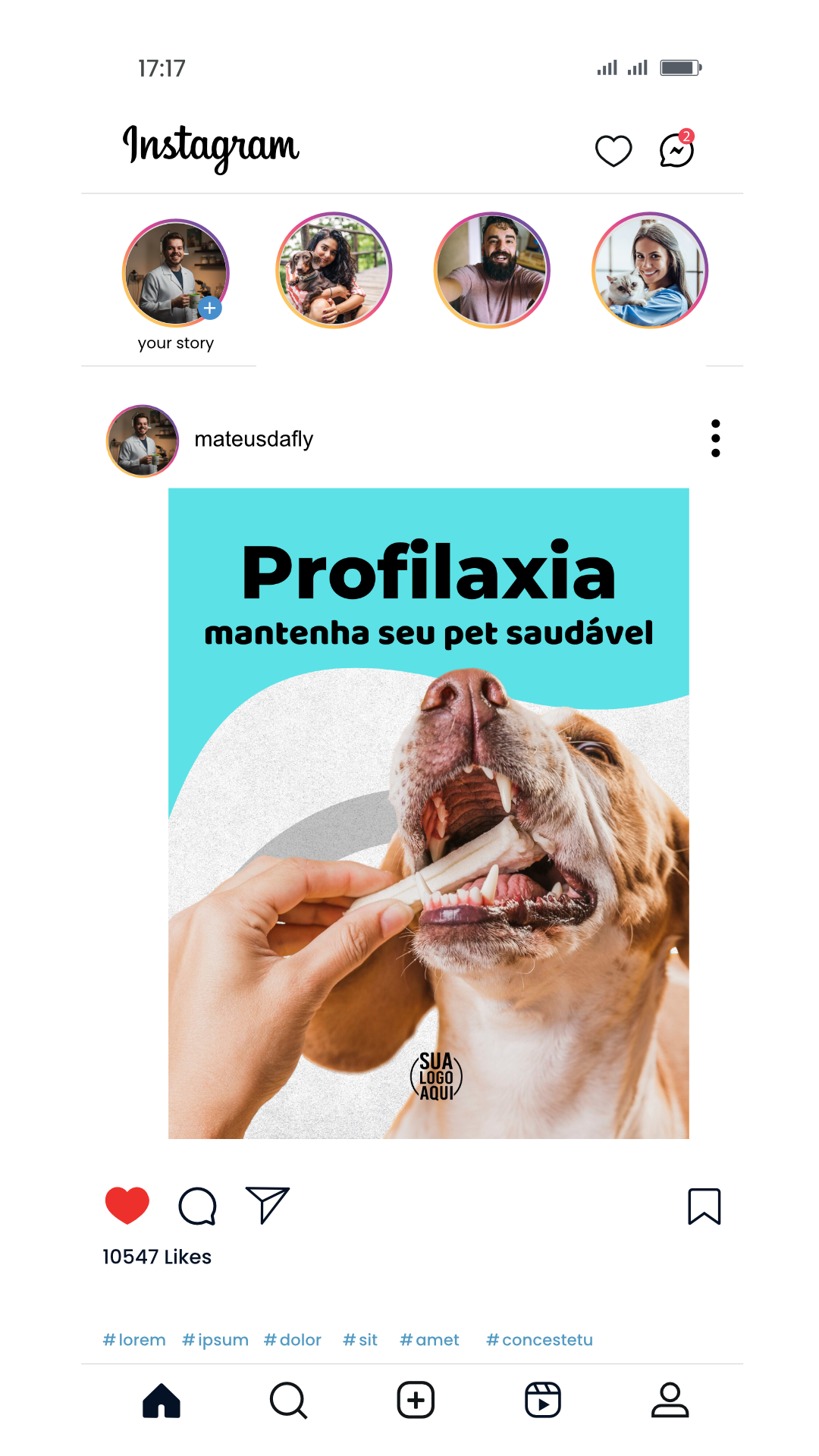Open Profile tab icon
Image resolution: width=819 pixels, height=1456 pixels.
pos(670,1400)
